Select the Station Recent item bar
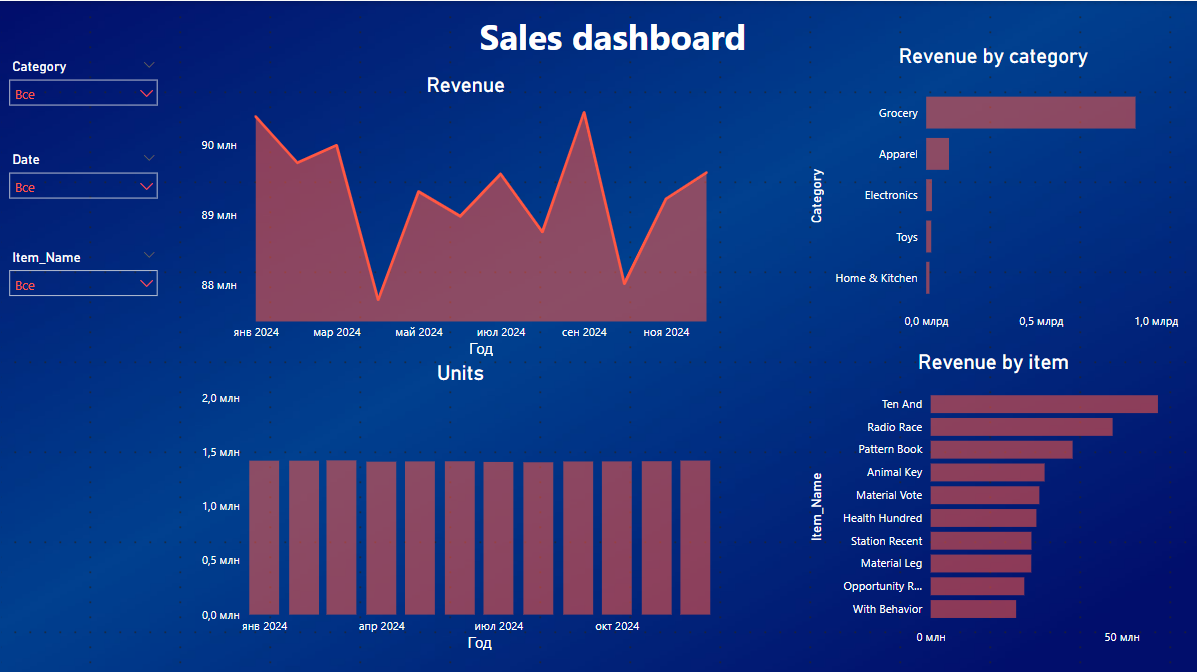Screen dimensions: 1197x672 pos(981,541)
